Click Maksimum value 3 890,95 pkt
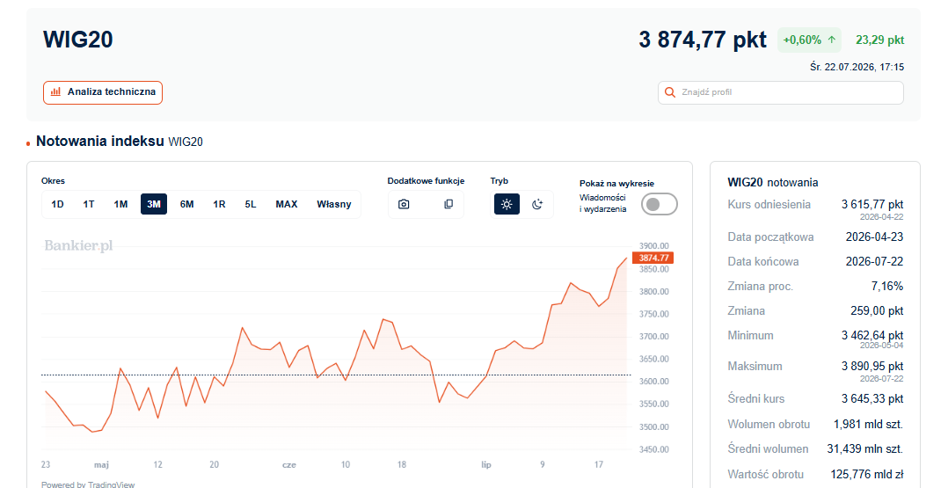This screenshot has height=488, width=948. (x=872, y=366)
